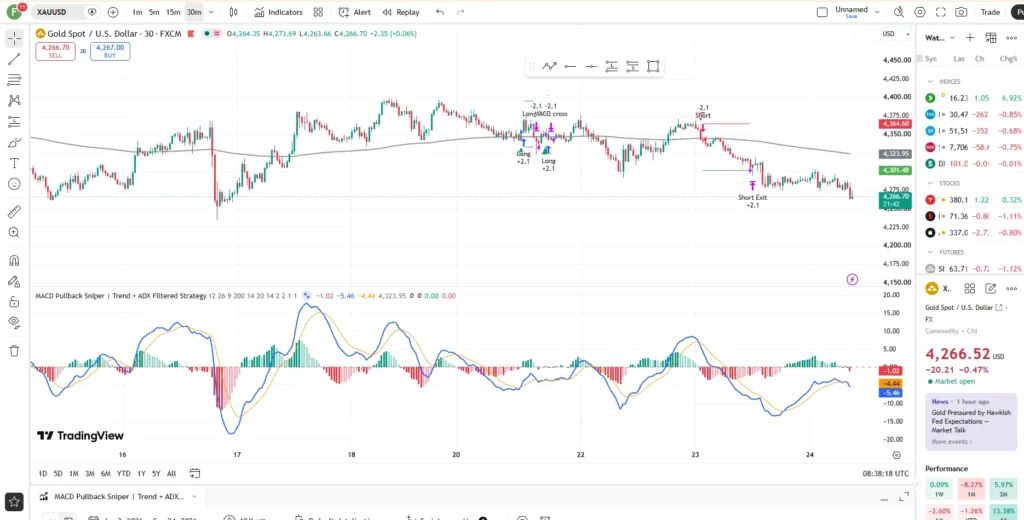Image resolution: width=1024 pixels, height=520 pixels.
Task: Select the brush drawing tool
Action: tap(14, 142)
